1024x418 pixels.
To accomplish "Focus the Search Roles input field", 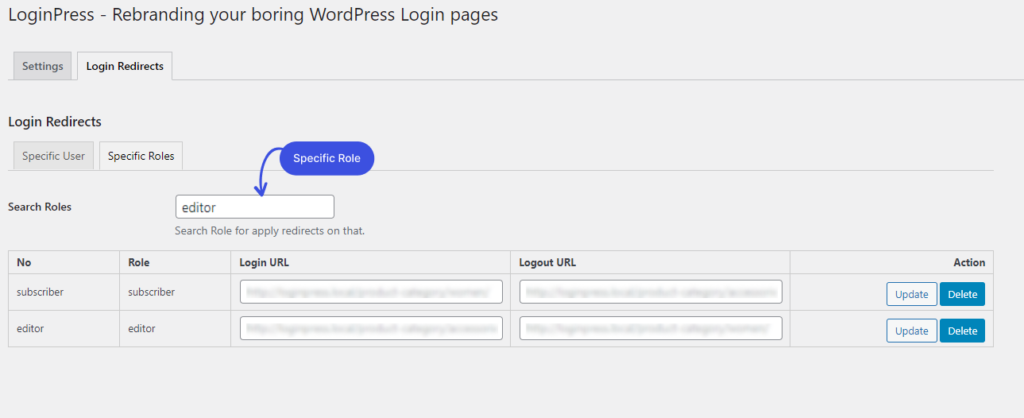I will 255,207.
